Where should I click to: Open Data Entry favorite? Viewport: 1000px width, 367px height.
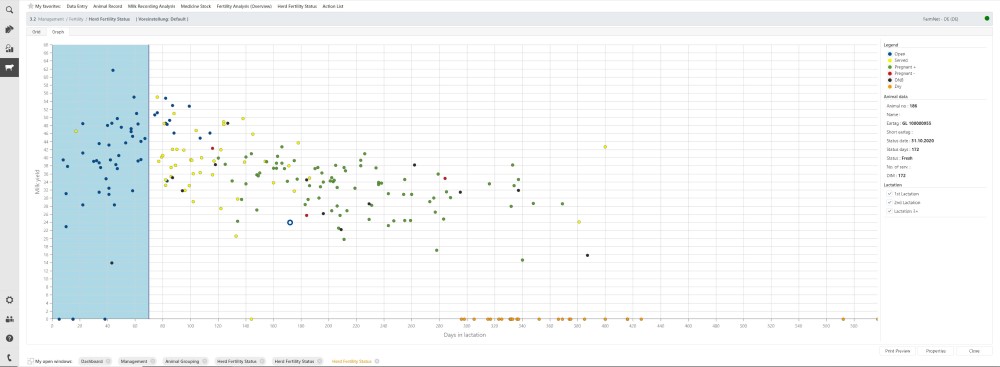[77, 6]
